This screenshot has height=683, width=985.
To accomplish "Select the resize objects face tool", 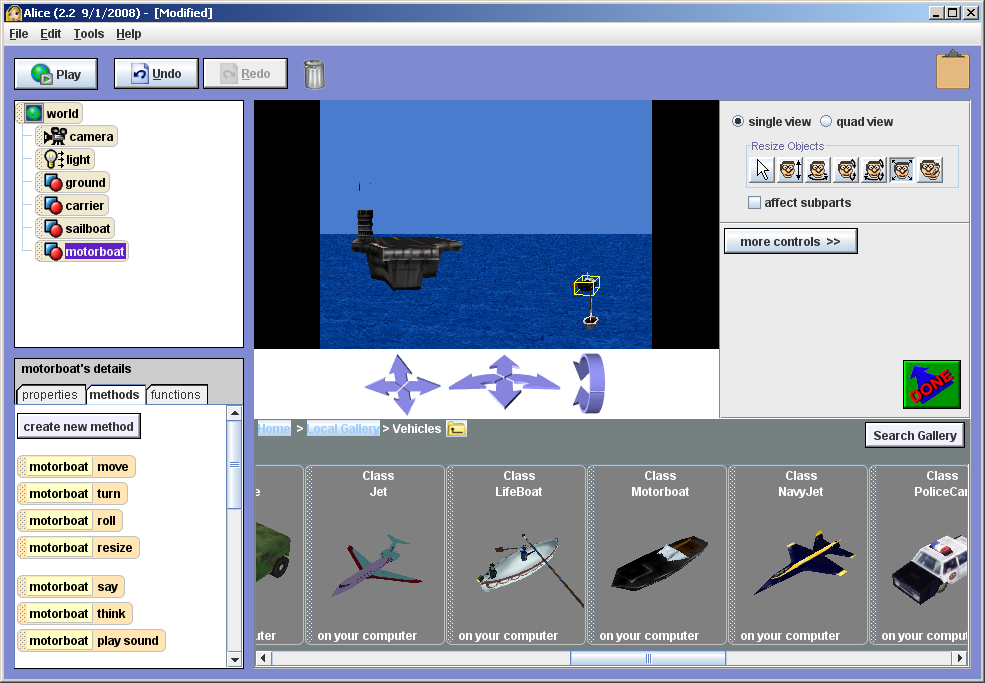I will (902, 170).
